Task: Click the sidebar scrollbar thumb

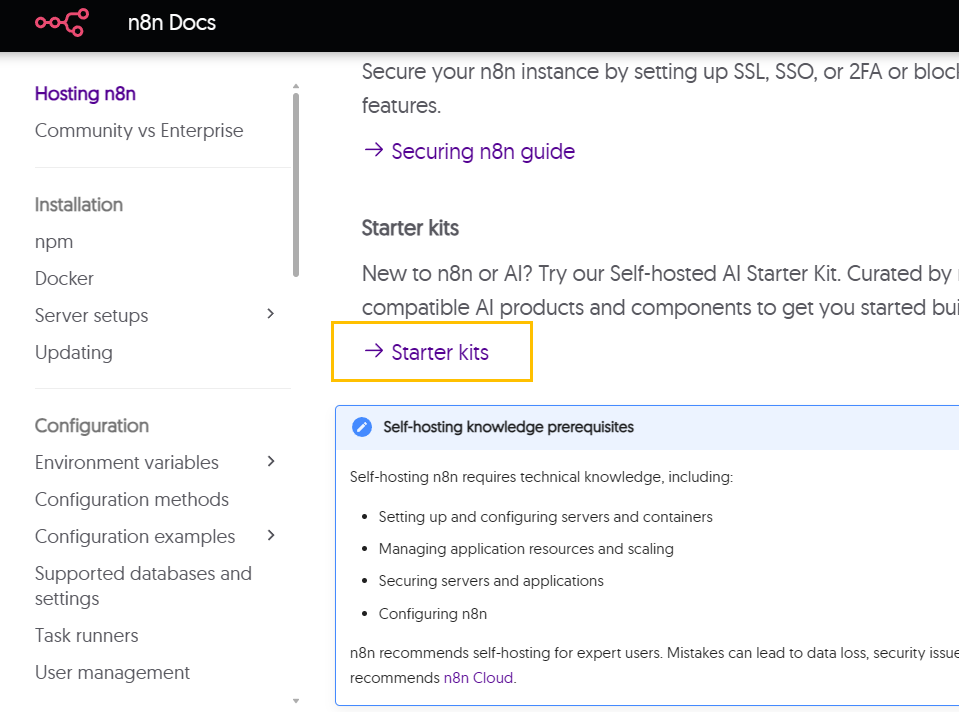Action: click(x=296, y=185)
